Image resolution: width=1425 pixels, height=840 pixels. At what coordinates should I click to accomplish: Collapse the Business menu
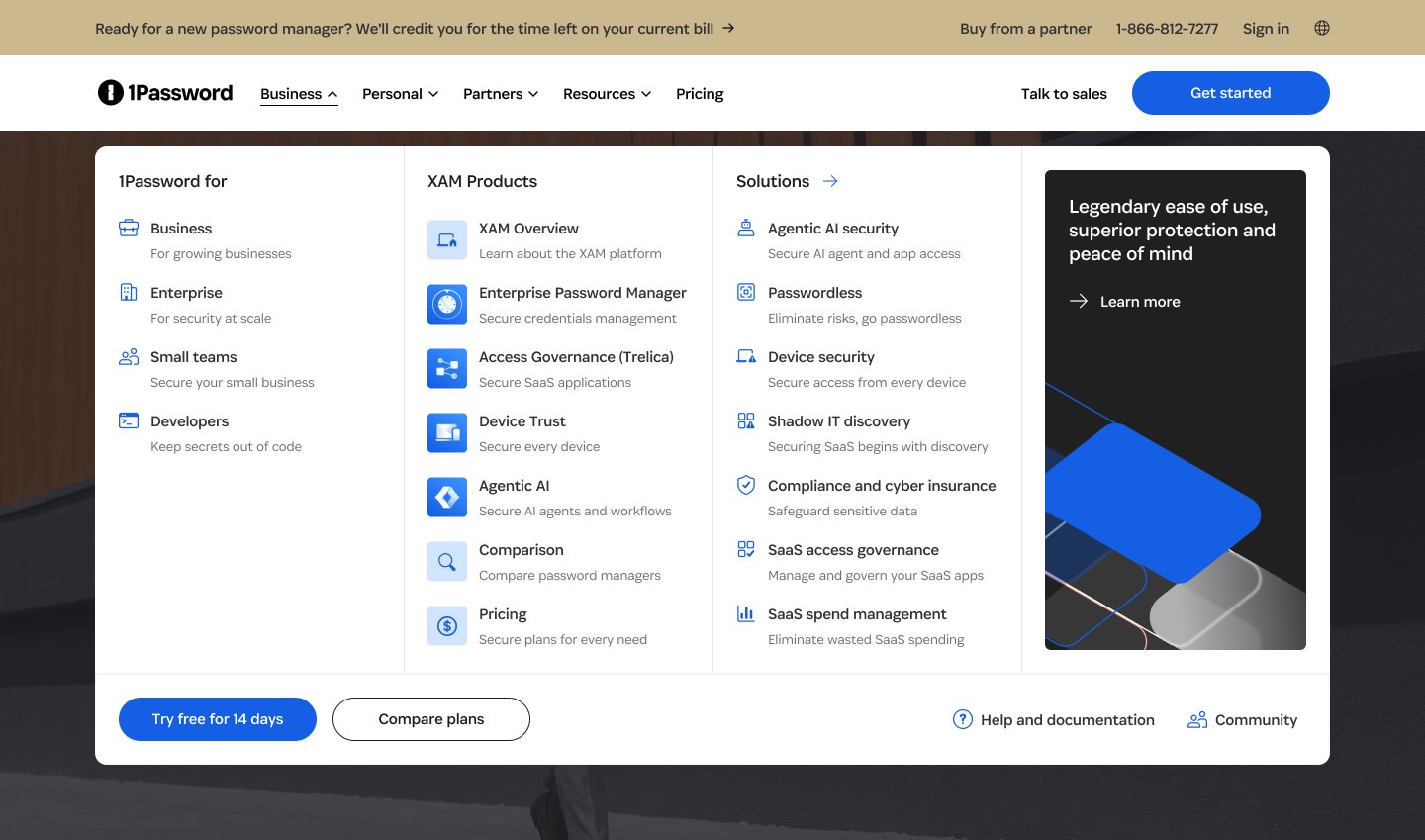[299, 94]
